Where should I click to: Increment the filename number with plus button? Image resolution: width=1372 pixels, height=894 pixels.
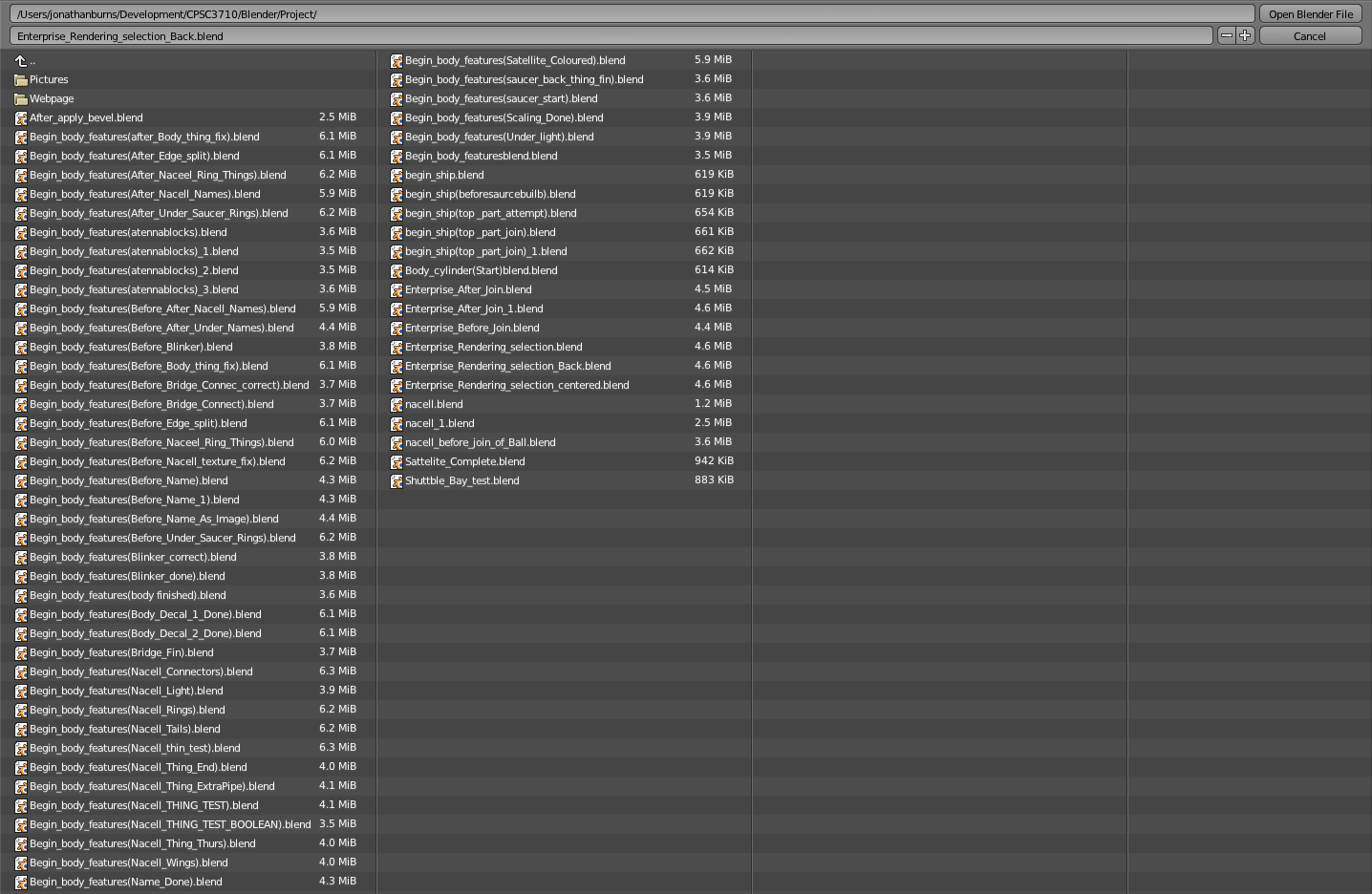(1245, 35)
